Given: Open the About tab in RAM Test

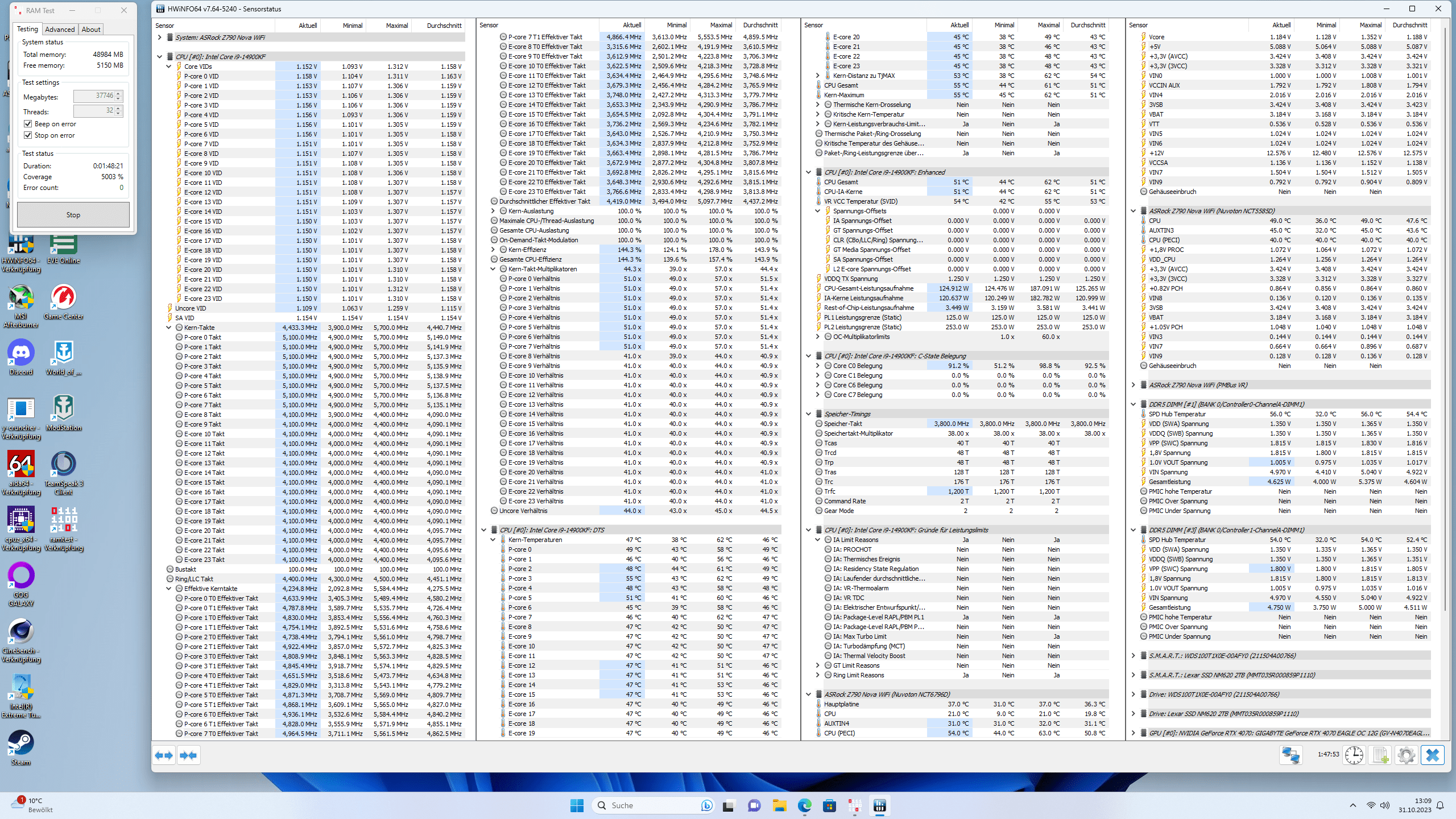Looking at the screenshot, I should (x=91, y=30).
